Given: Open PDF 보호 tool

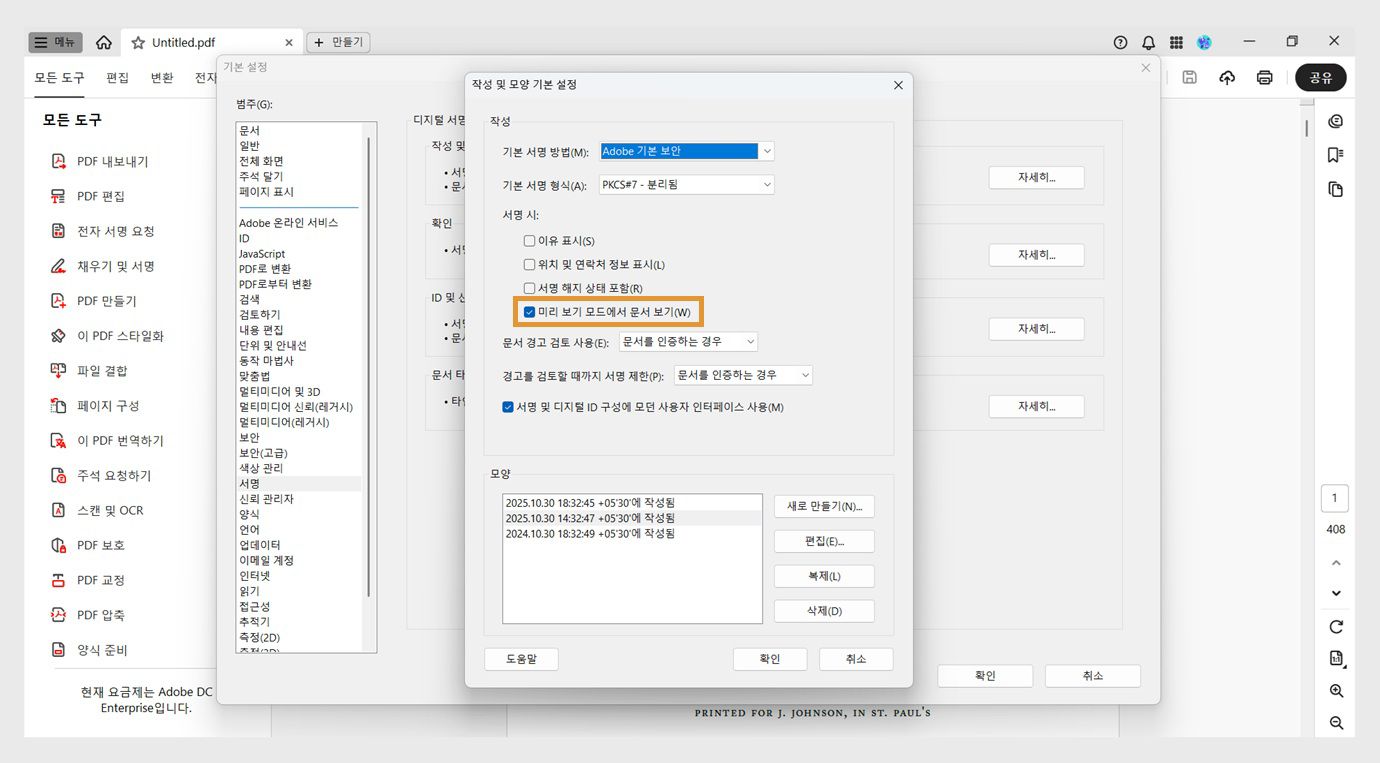Looking at the screenshot, I should pos(88,545).
